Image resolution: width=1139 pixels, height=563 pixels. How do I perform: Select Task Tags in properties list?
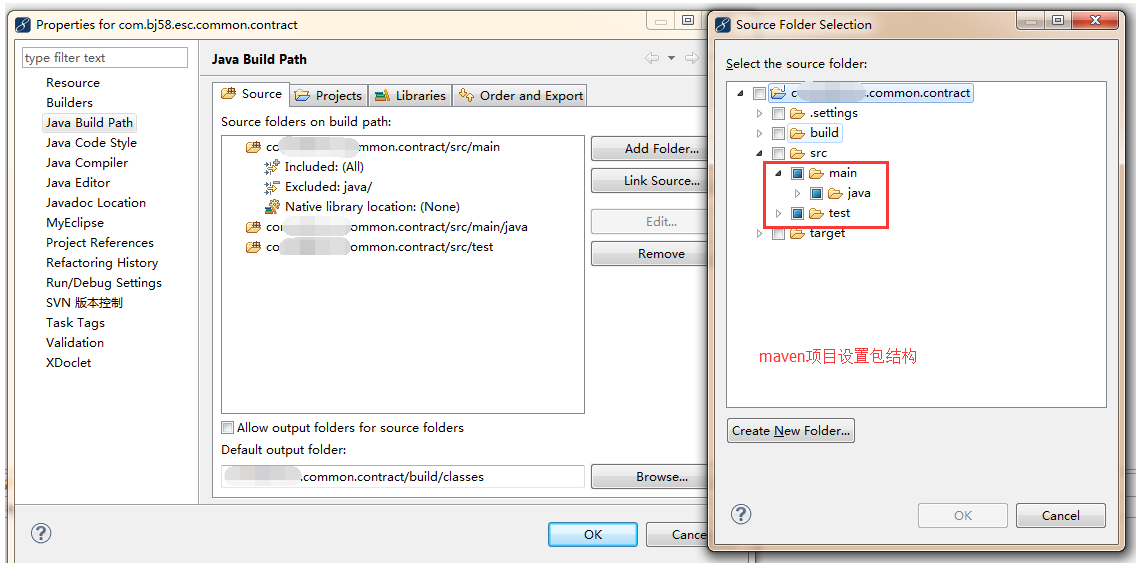pos(76,323)
